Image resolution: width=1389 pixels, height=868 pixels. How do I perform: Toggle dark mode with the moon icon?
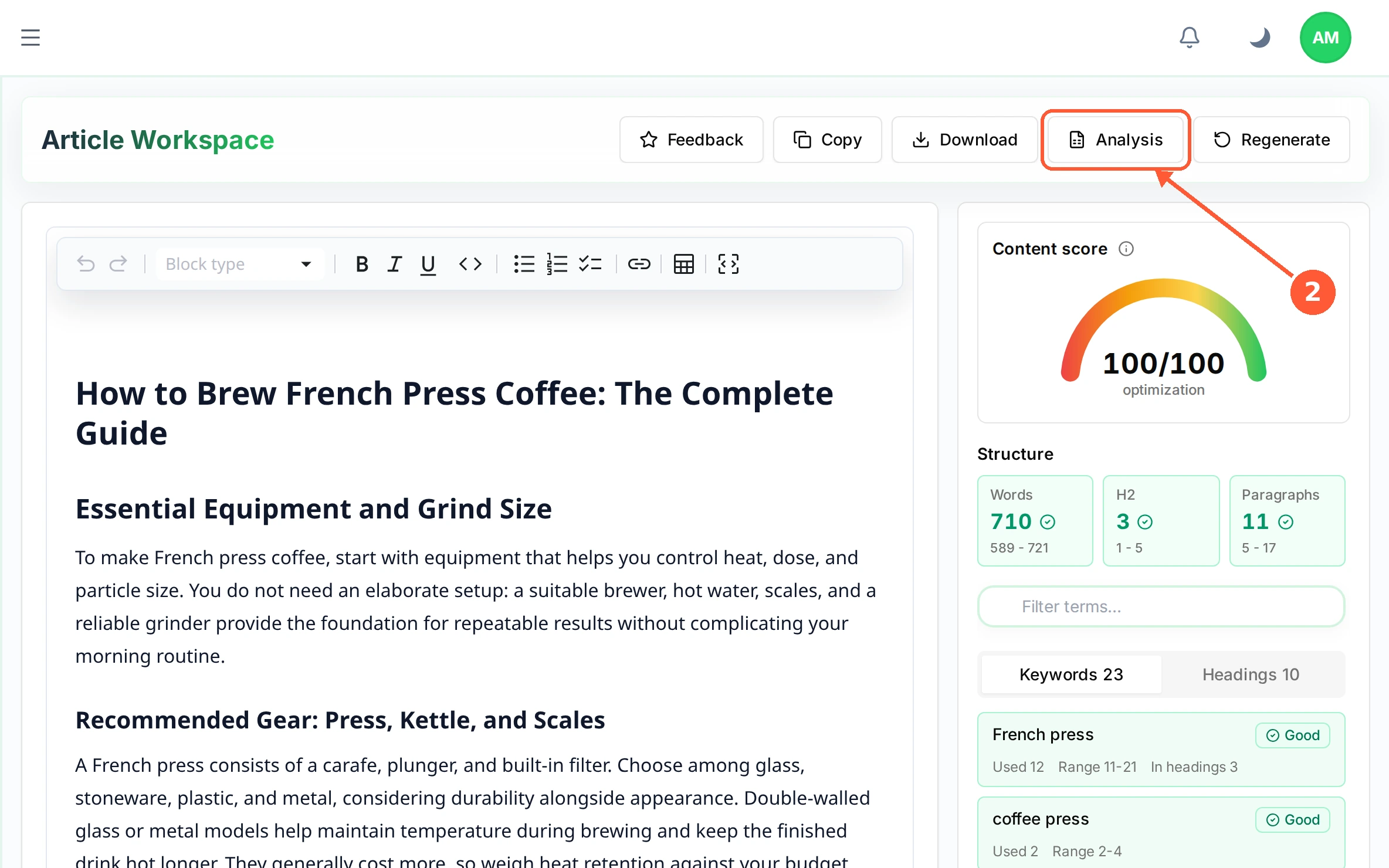1259,38
